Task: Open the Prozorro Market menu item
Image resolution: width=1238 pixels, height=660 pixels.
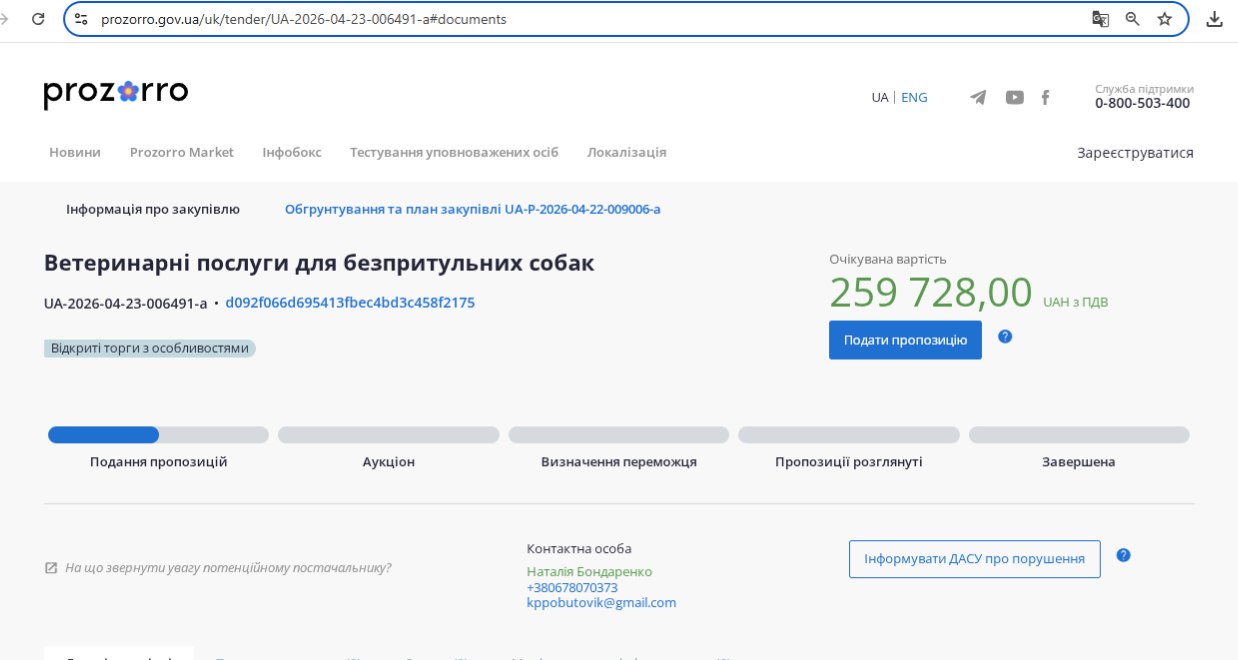Action: click(x=182, y=152)
